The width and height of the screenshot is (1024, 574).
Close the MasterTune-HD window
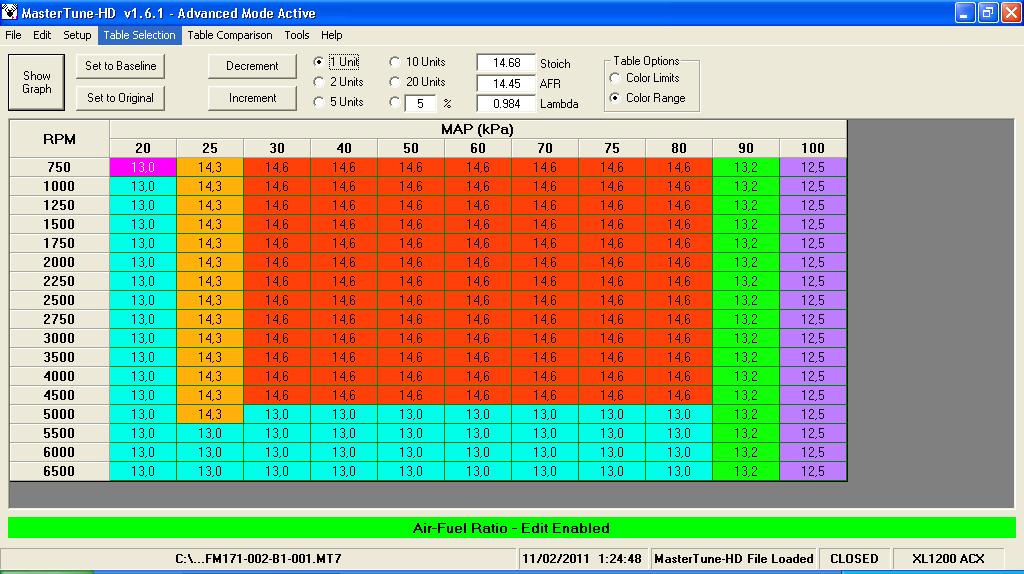pyautogui.click(x=1012, y=13)
